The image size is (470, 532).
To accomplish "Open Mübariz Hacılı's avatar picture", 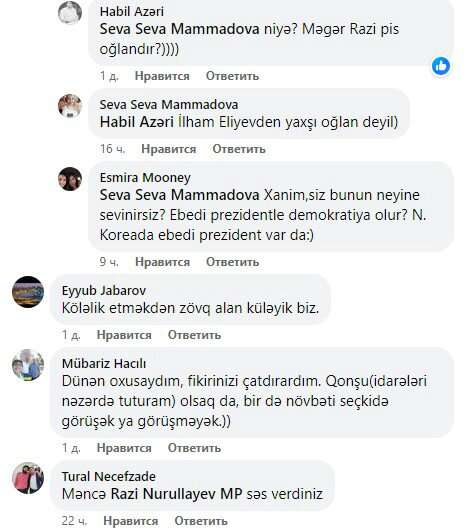I will tap(28, 365).
